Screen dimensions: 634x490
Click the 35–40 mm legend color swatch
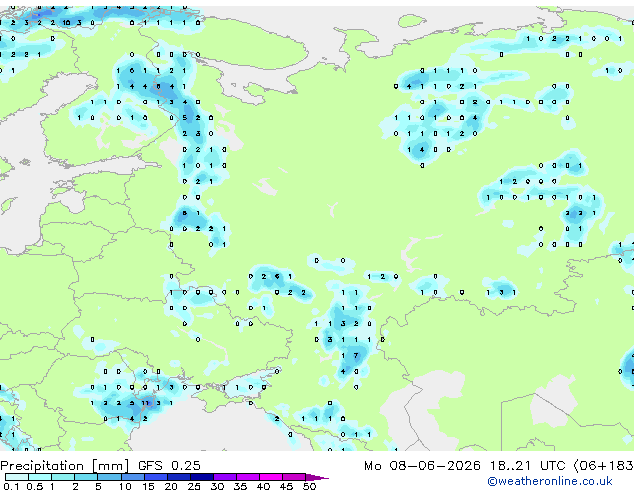[248, 477]
